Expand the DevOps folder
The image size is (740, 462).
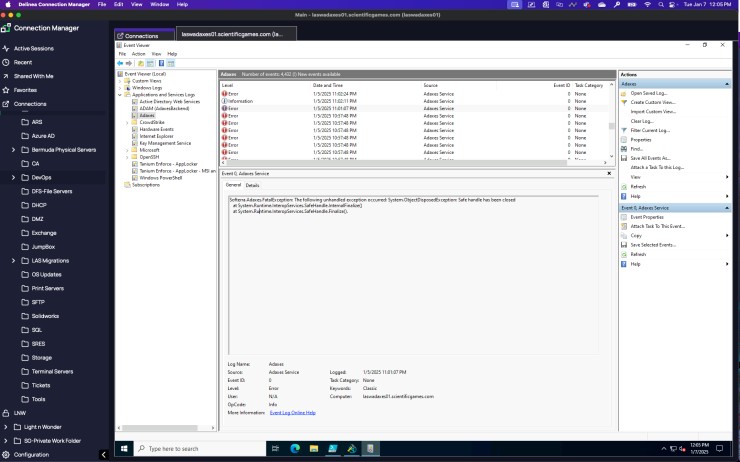coord(13,177)
